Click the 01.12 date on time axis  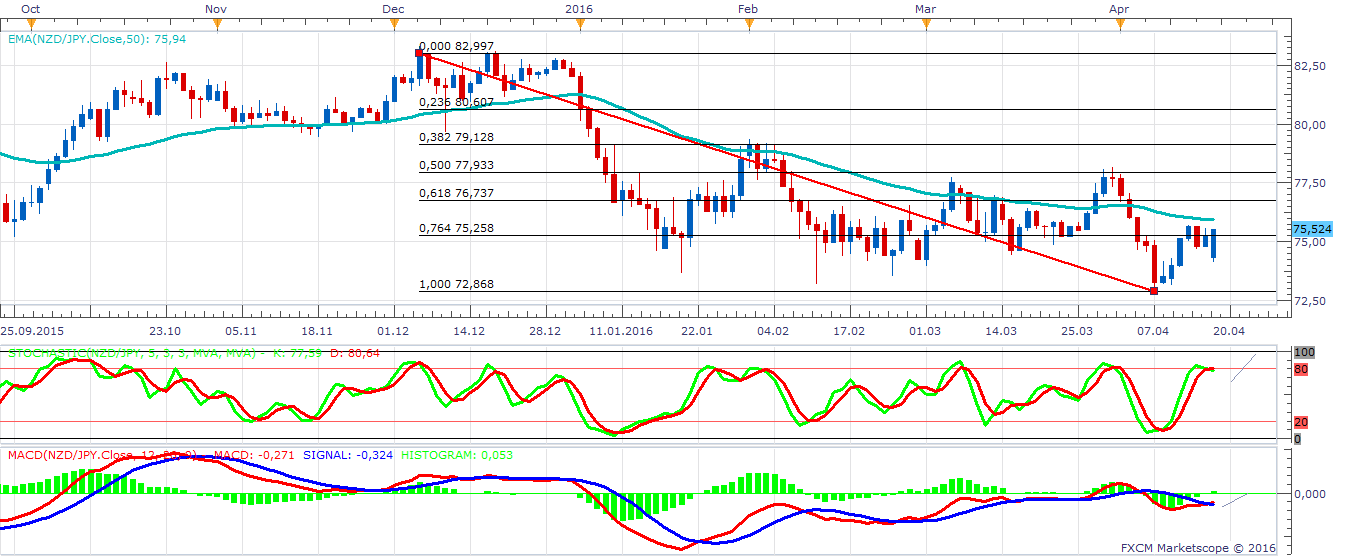point(392,330)
